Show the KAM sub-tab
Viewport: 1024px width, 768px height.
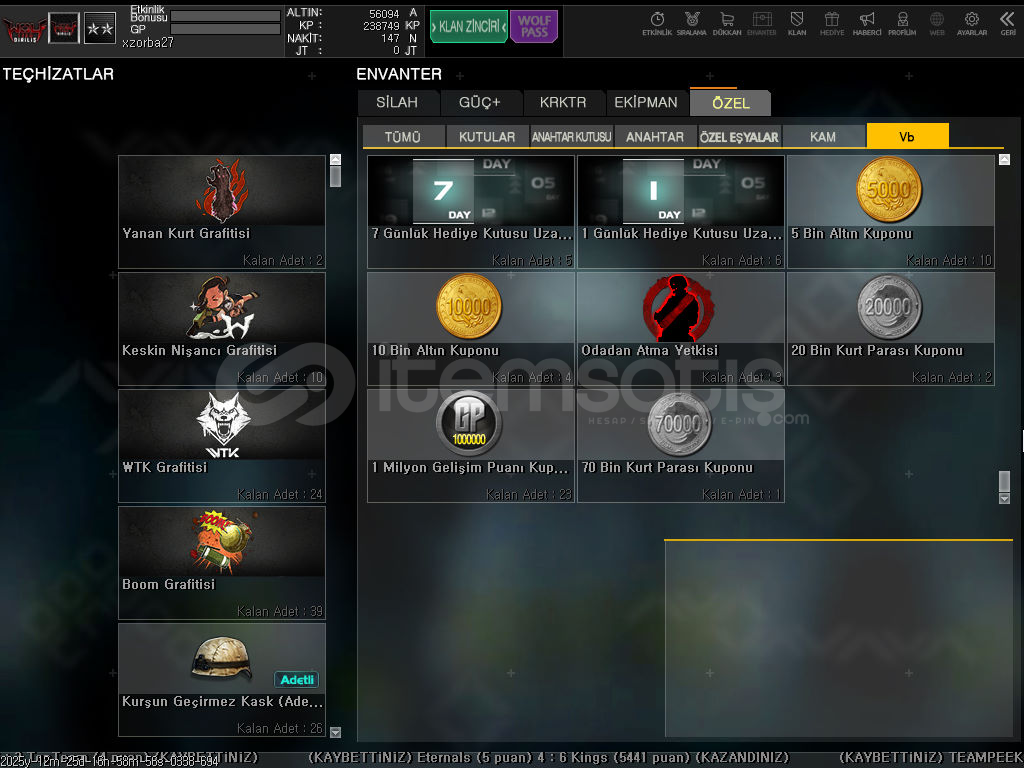[823, 136]
